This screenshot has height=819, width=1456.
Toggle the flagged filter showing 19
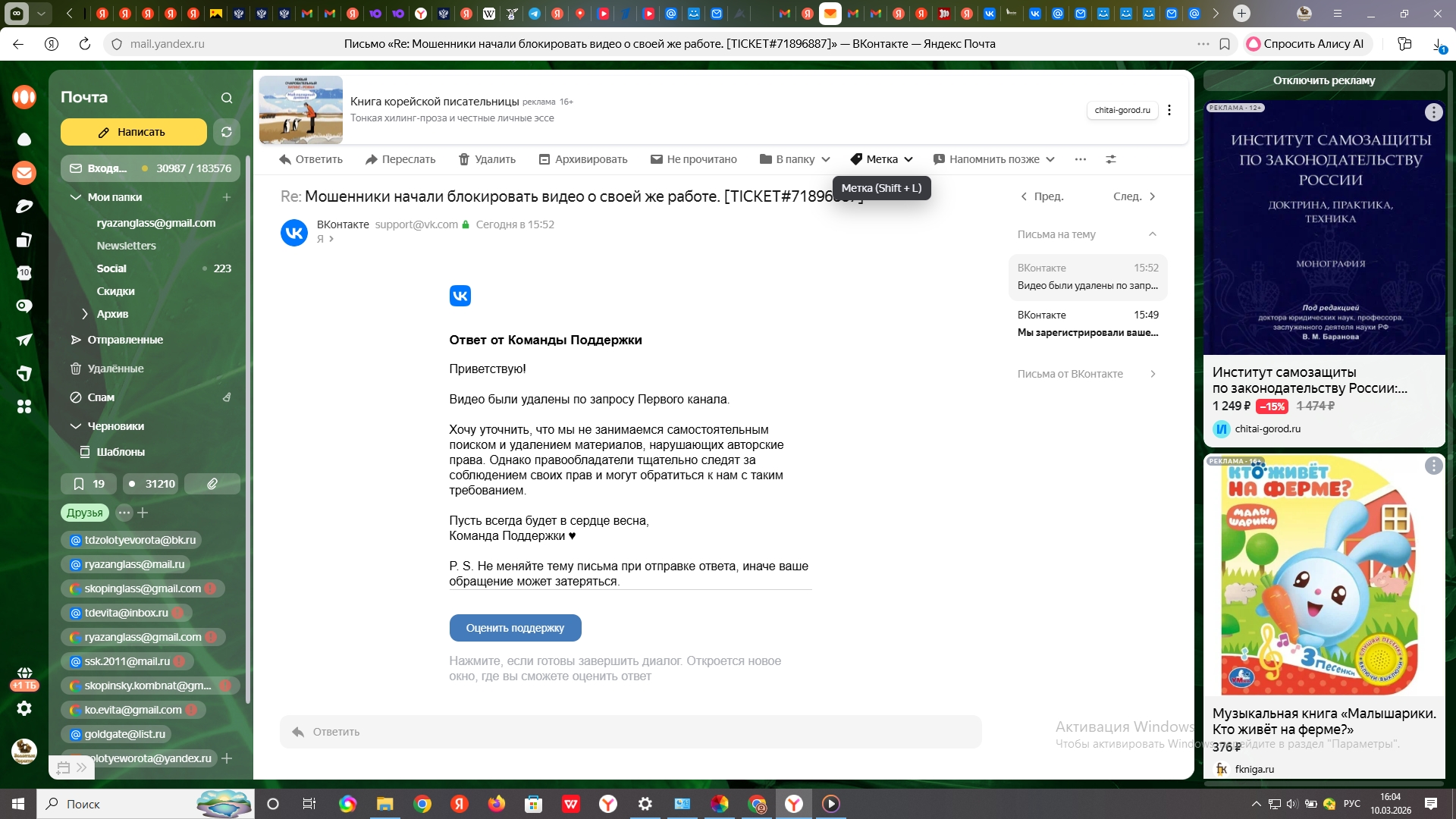click(x=89, y=484)
